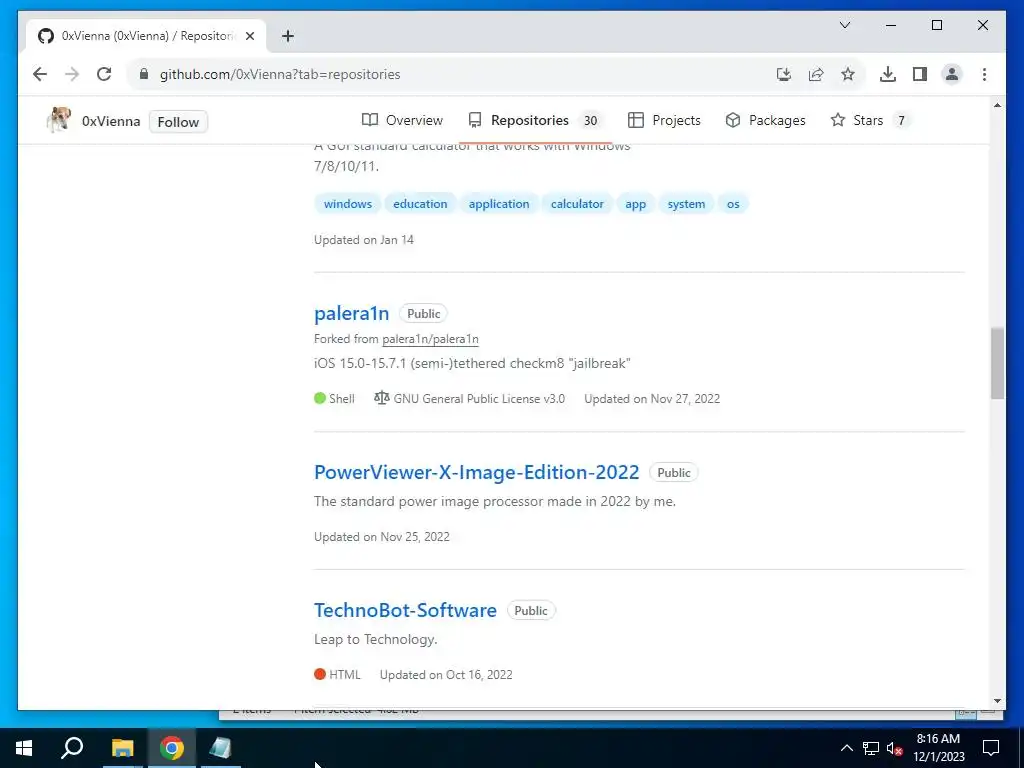Open Chrome downloads
The image size is (1024, 768).
(x=888, y=74)
